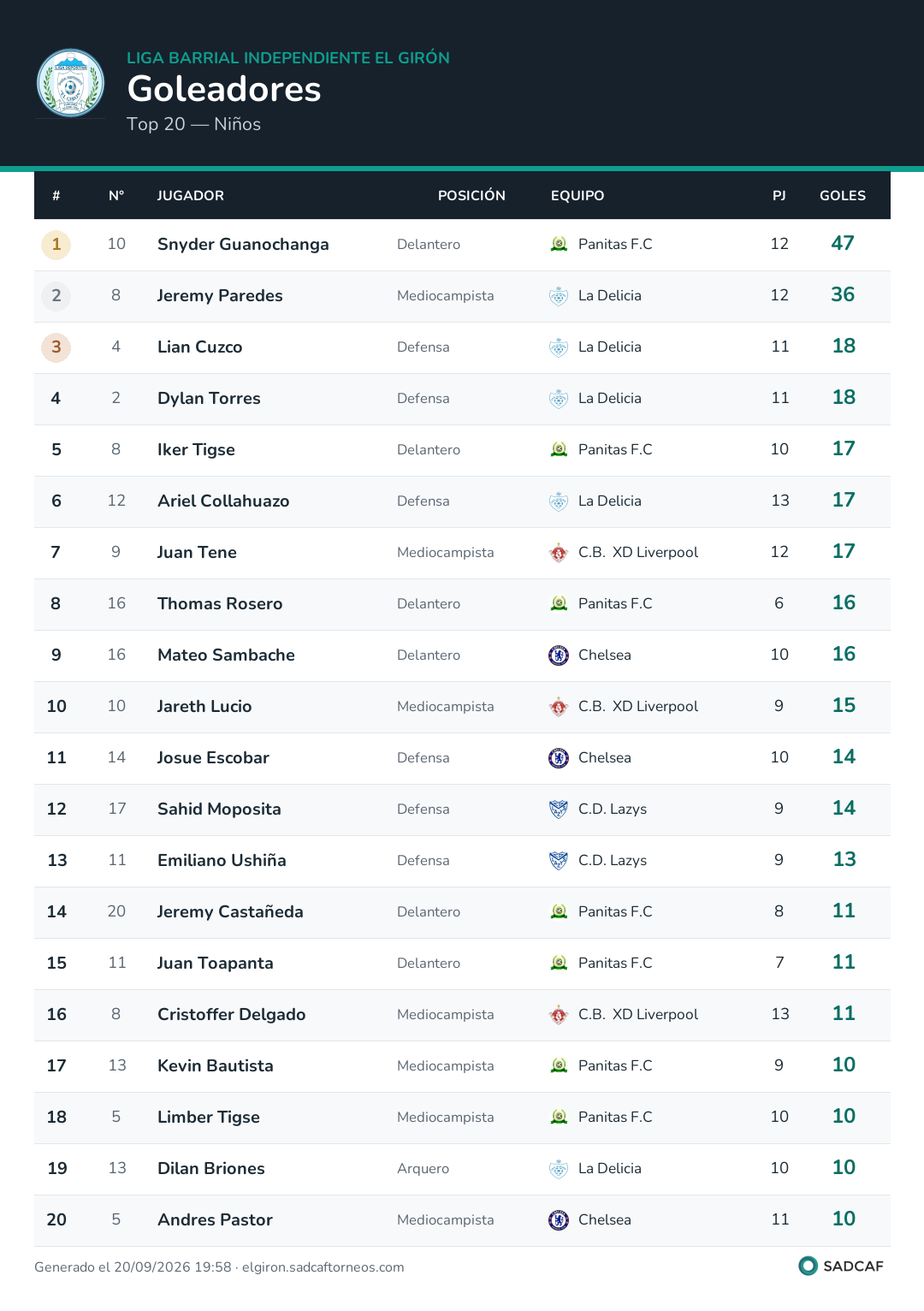924x1311 pixels.
Task: Click the Chelsea crest in Andres Pastor row
Action: 559,1219
